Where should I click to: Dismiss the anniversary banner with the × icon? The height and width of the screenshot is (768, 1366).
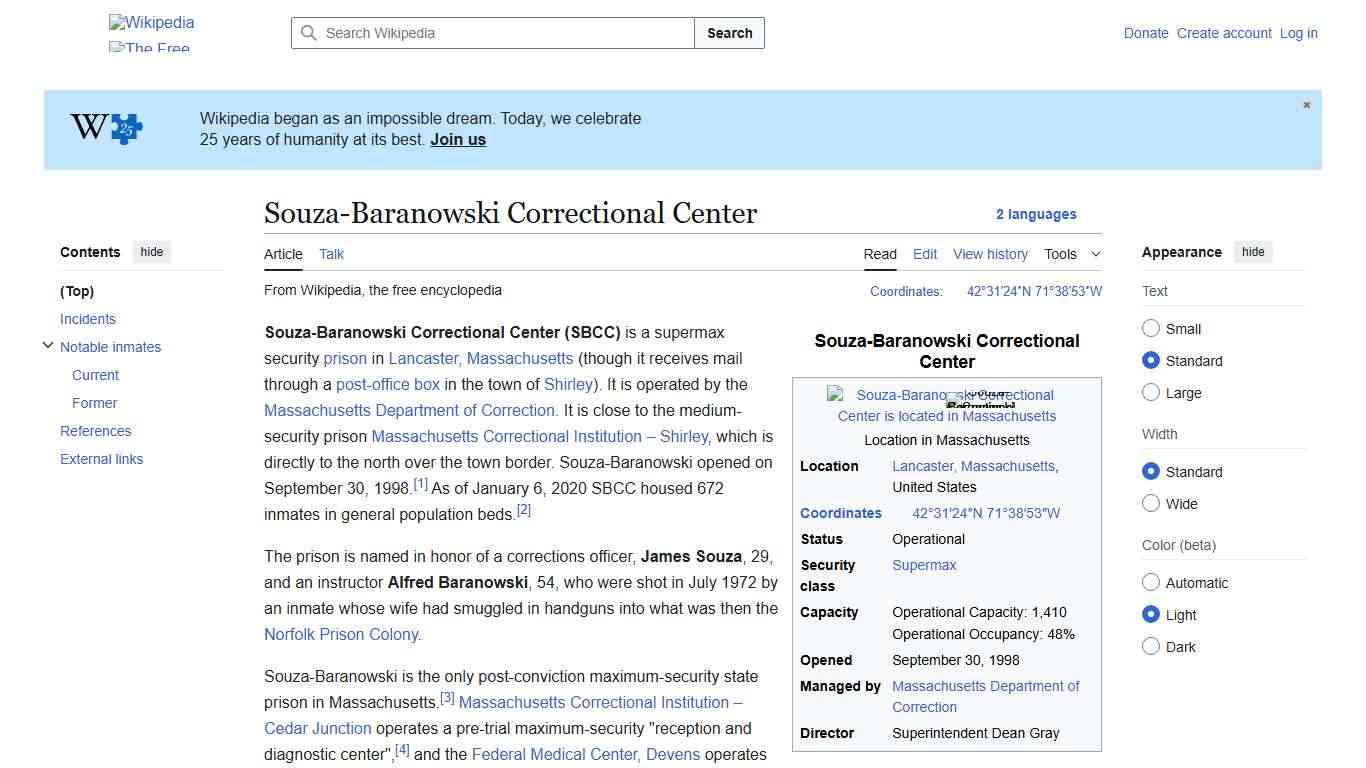click(1306, 104)
